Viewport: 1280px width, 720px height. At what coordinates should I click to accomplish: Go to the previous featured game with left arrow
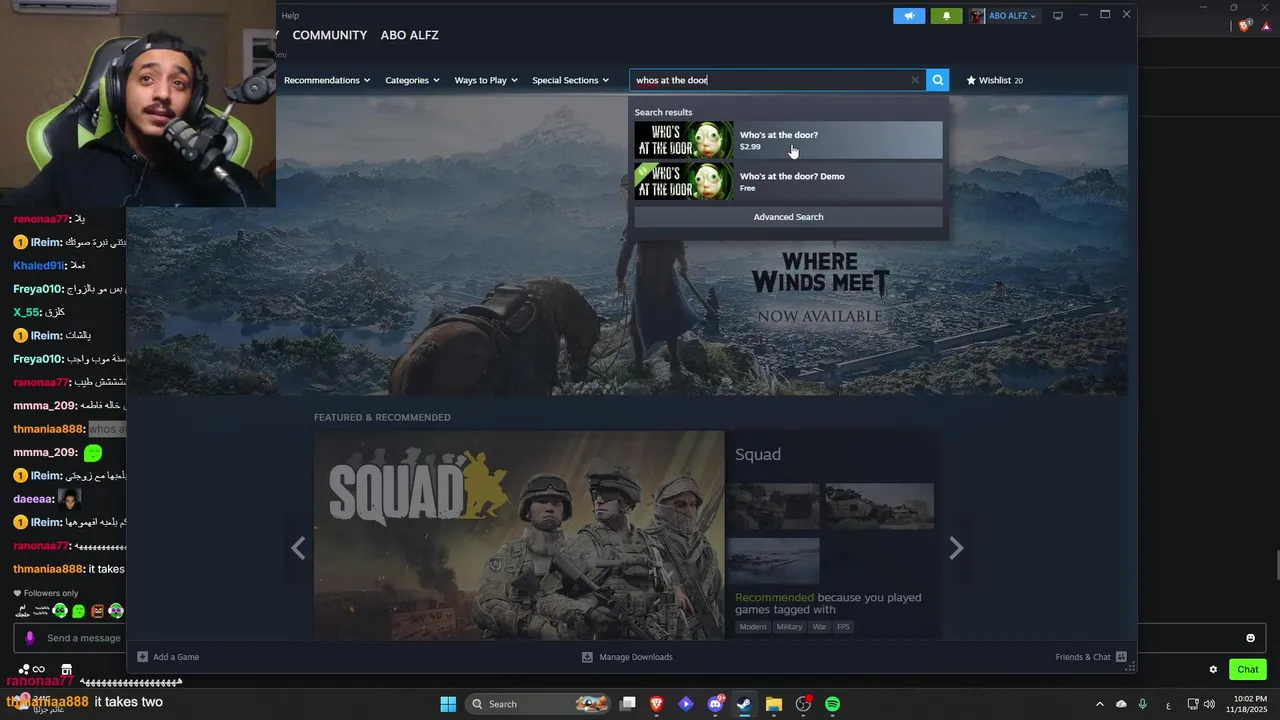298,548
